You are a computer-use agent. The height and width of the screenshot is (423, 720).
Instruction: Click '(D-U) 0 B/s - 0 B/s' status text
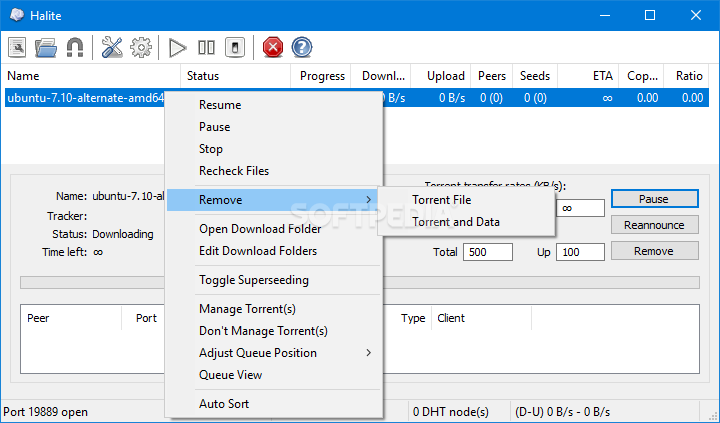pos(562,412)
